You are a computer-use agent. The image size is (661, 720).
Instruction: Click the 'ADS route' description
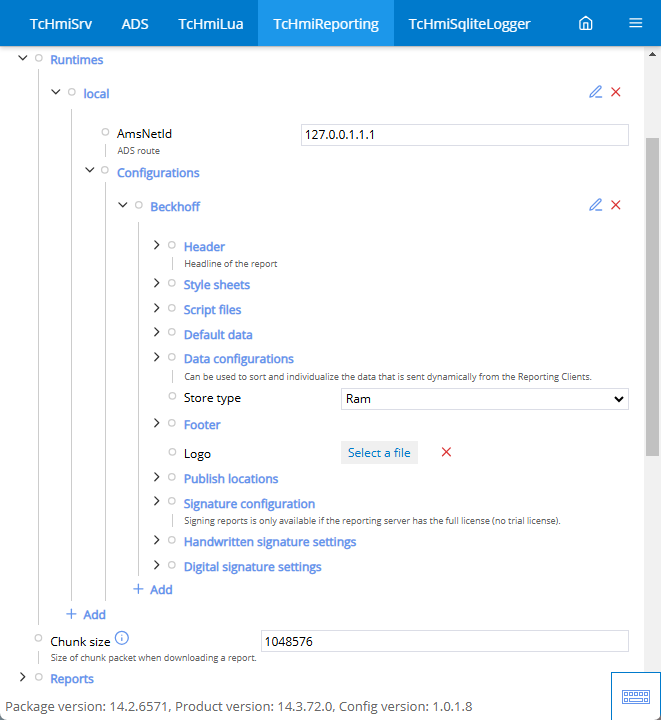click(138, 151)
